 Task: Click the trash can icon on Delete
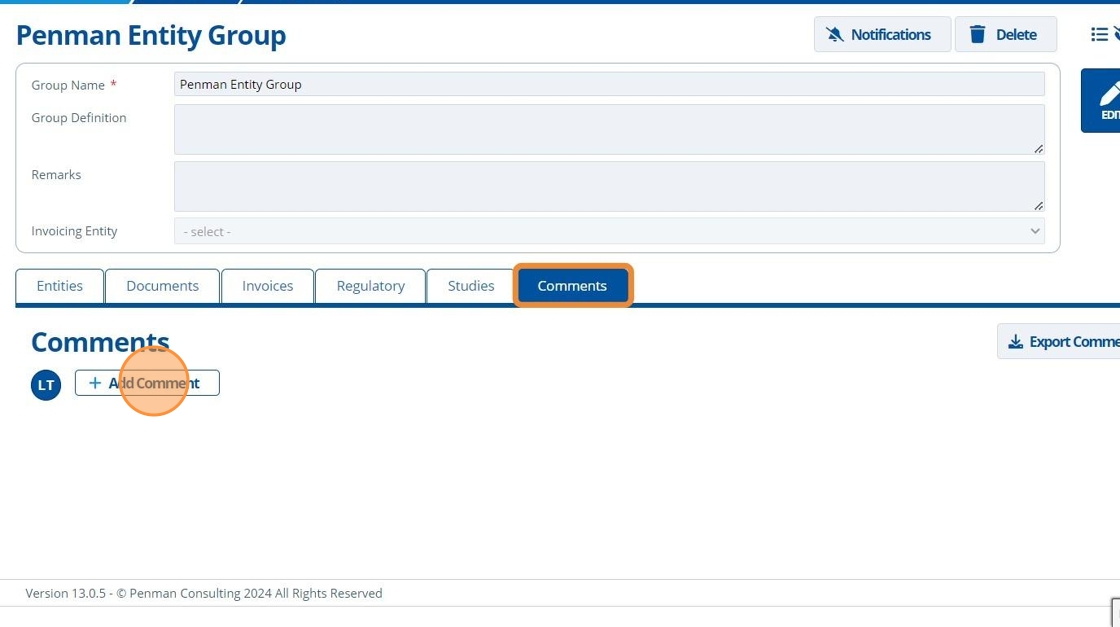(x=977, y=34)
